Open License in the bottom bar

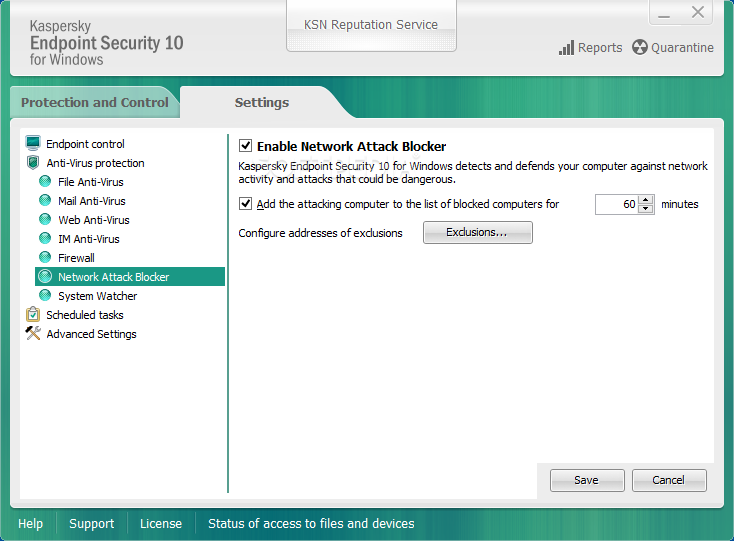tap(161, 523)
